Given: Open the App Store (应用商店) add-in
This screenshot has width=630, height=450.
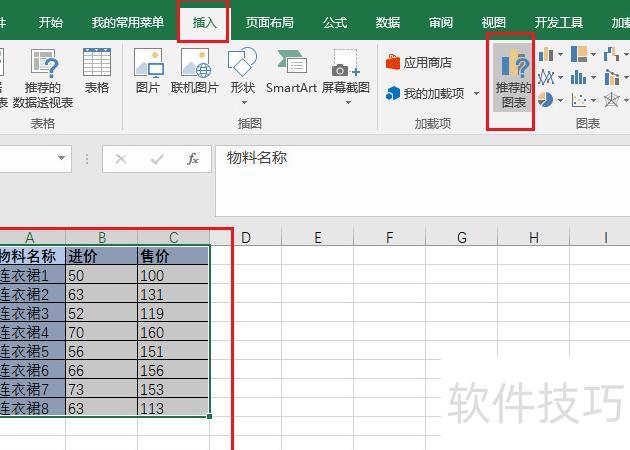Looking at the screenshot, I should click(419, 62).
